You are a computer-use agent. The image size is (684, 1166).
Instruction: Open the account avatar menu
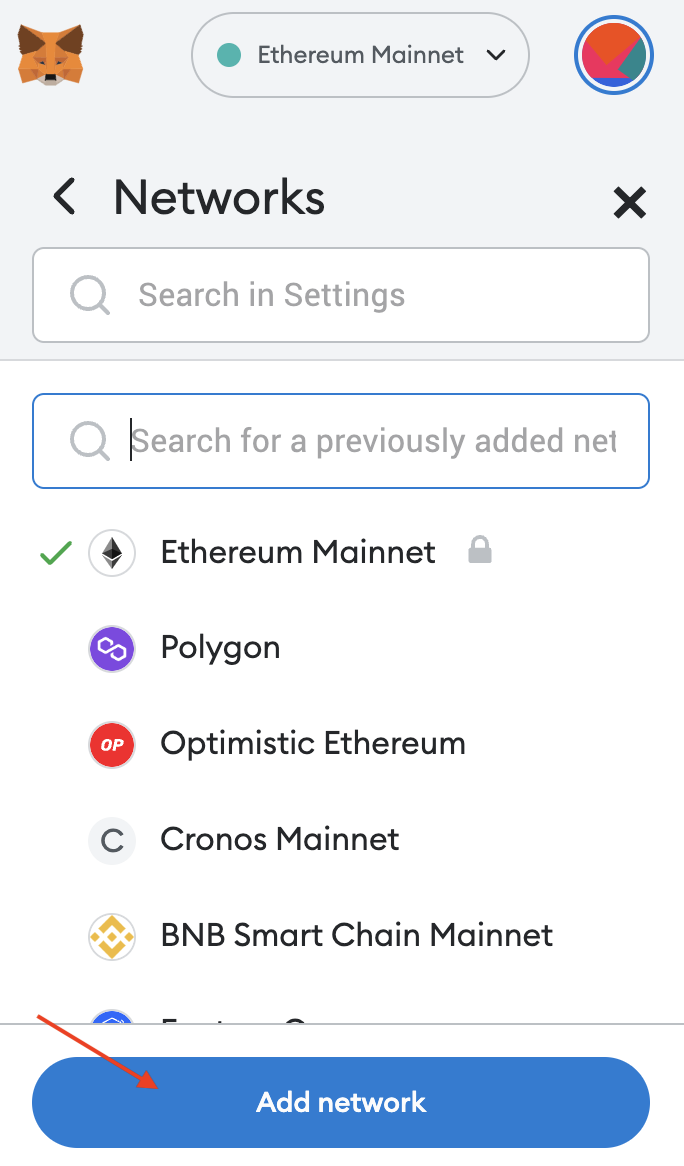tap(614, 57)
